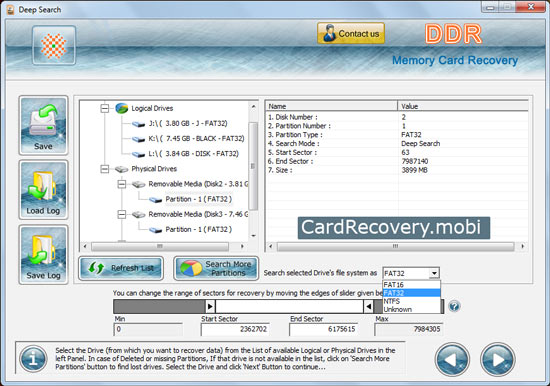Select drive K:\ 7.45 GB BLACK
Screen dimensions: 550x386
(196, 139)
